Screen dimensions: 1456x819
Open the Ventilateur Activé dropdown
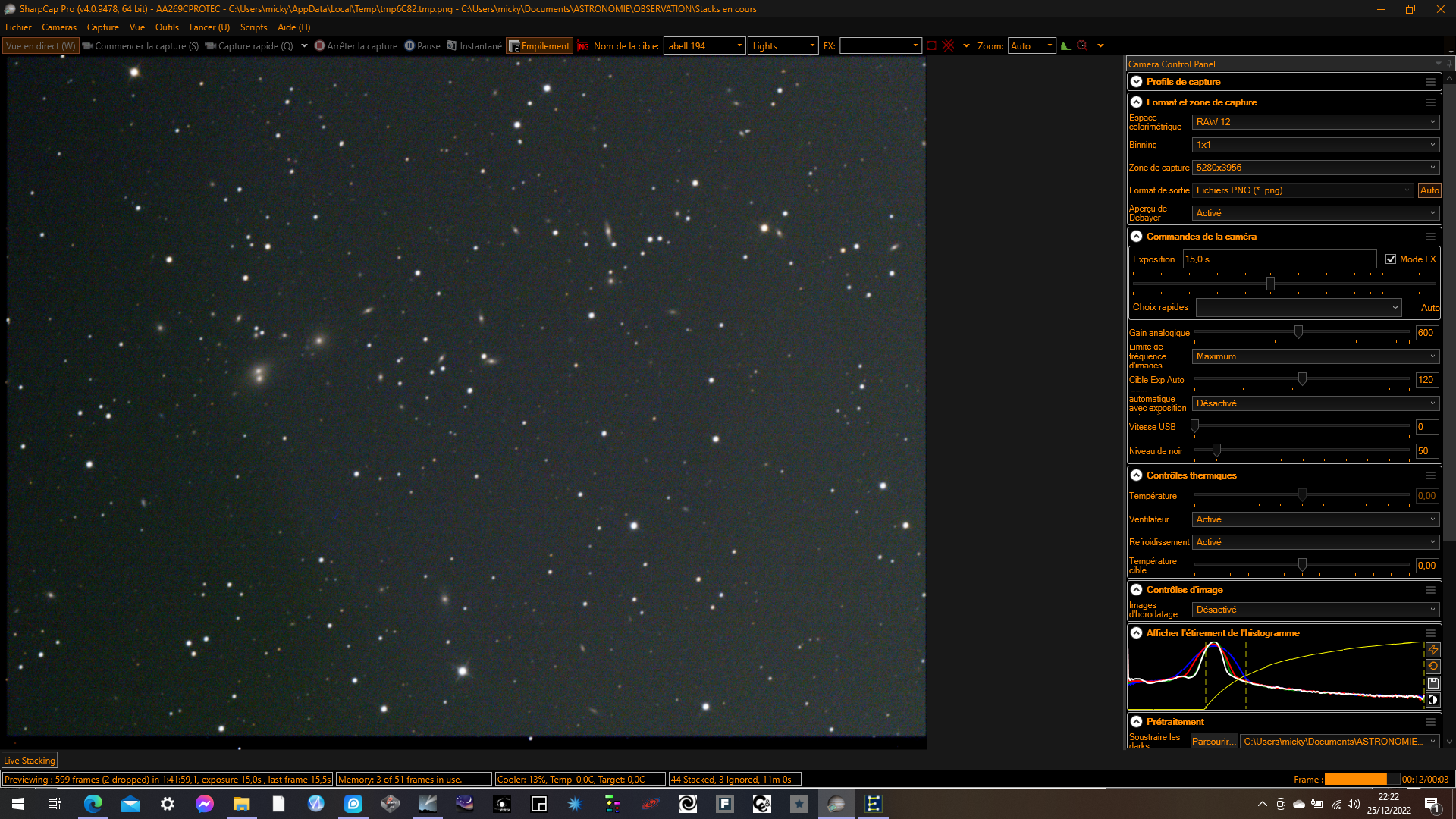pos(1316,519)
